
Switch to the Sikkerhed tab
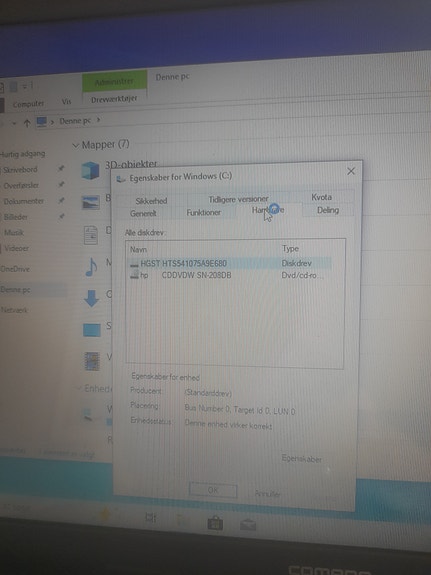click(x=151, y=201)
